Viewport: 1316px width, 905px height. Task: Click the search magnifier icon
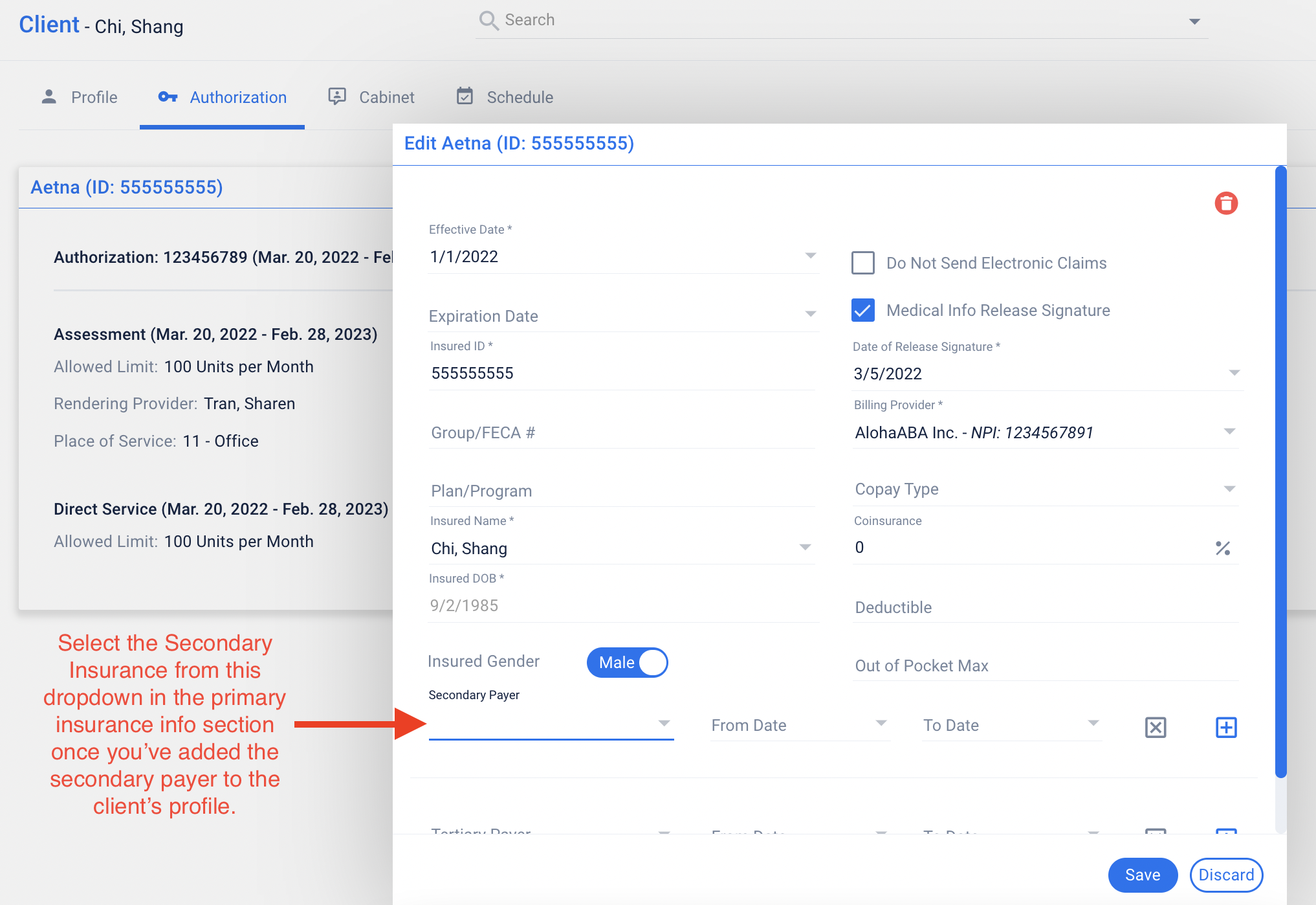489,19
